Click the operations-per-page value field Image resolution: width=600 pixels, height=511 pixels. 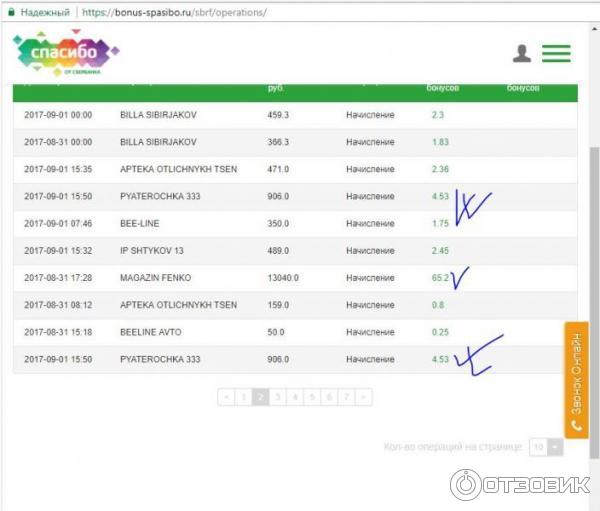538,447
